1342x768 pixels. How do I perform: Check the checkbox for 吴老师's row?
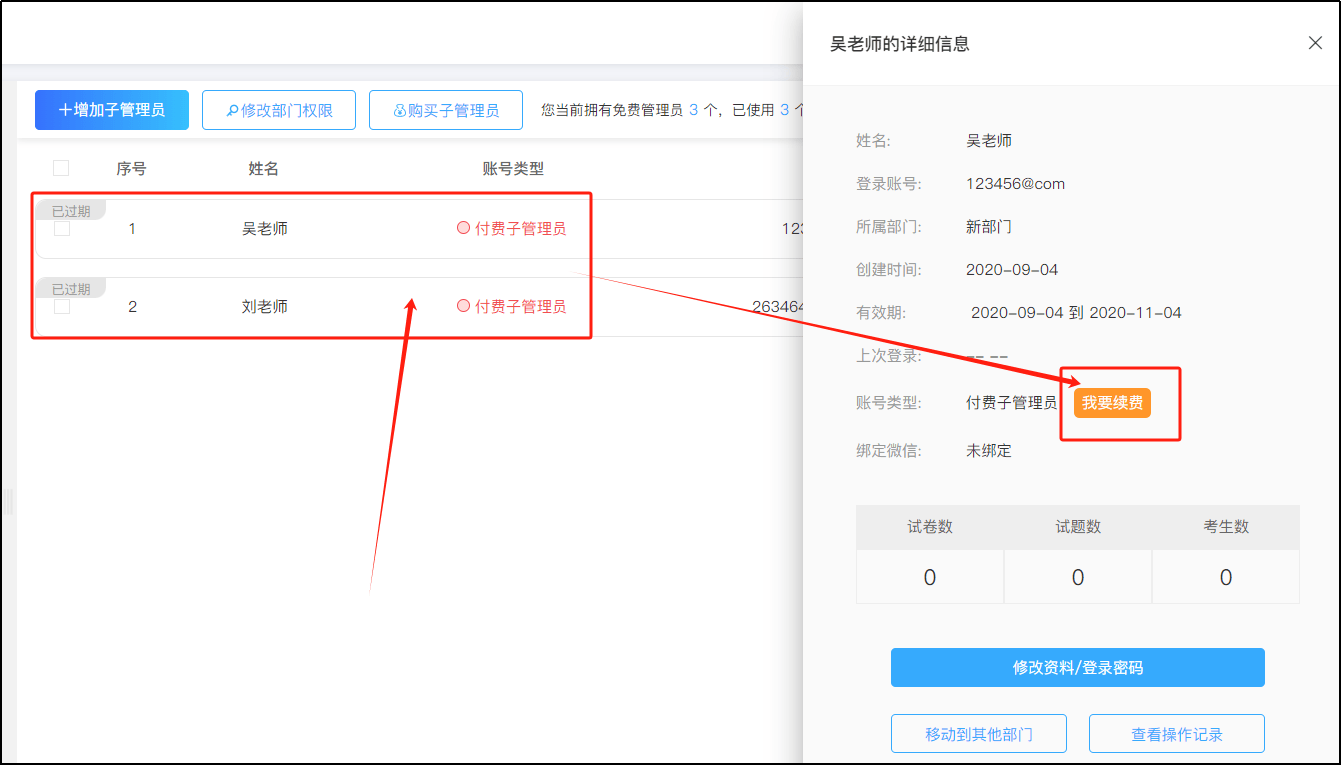(x=62, y=228)
